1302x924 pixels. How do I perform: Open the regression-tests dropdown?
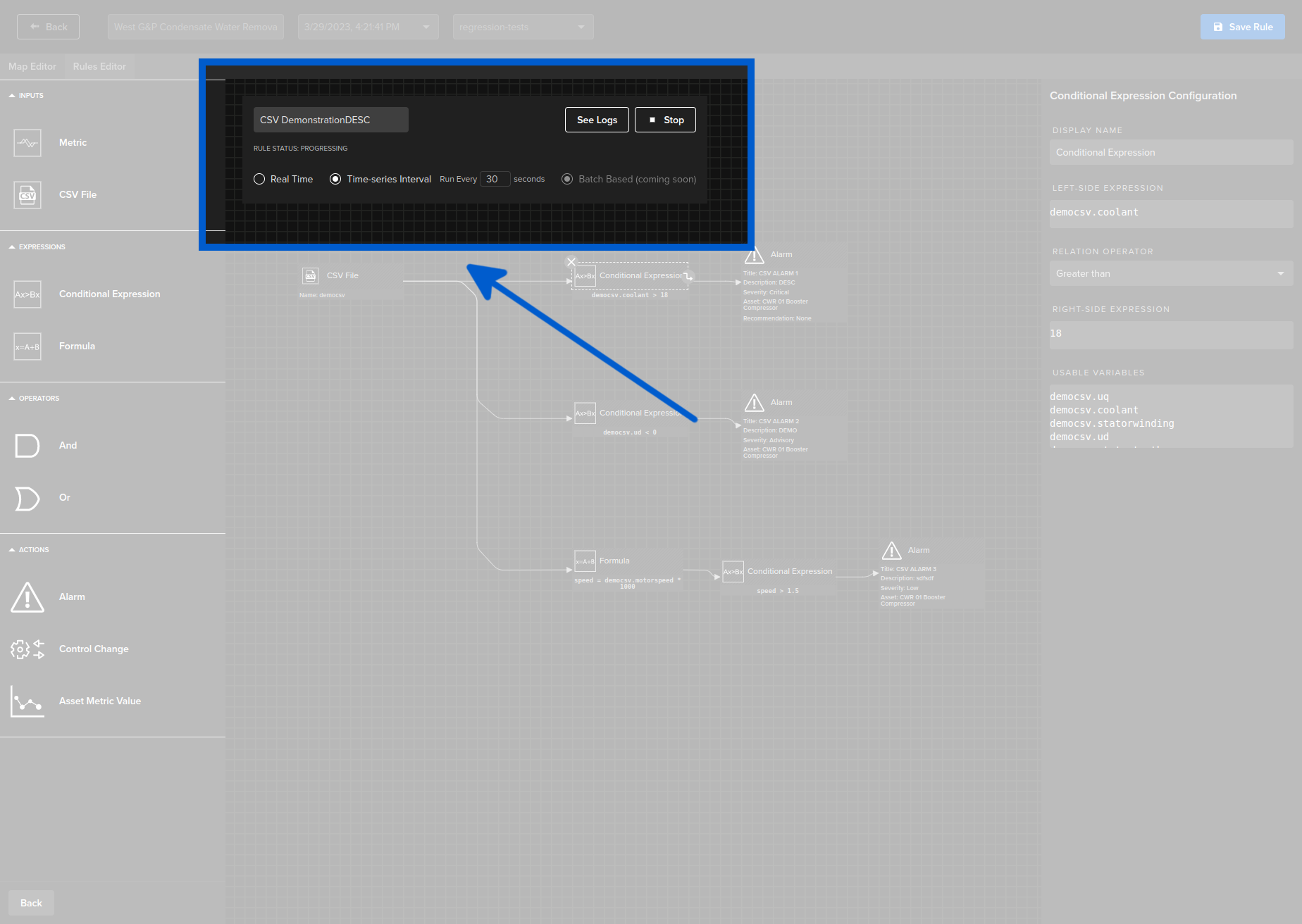click(523, 26)
